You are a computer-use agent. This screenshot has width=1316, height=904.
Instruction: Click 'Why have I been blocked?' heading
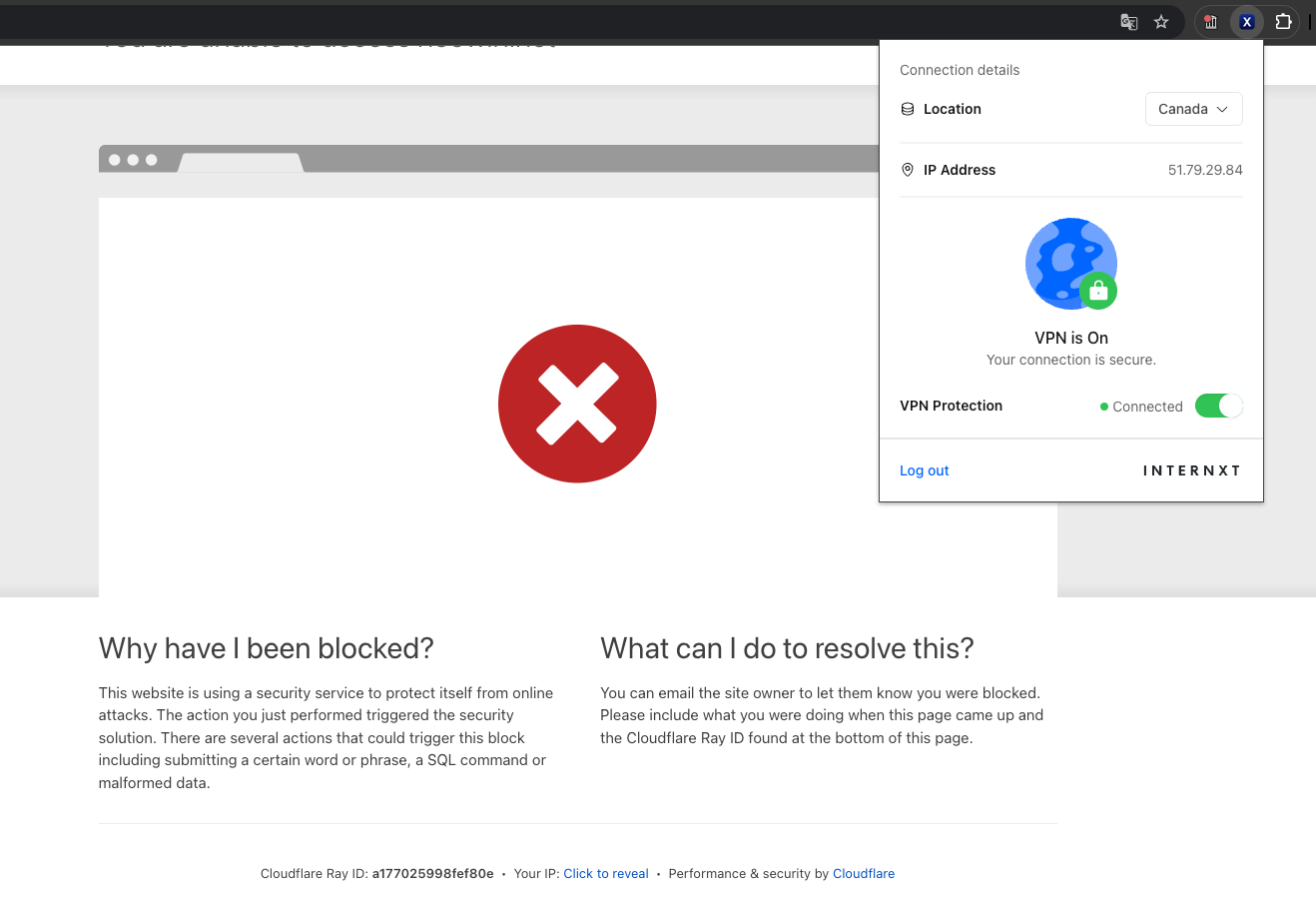coord(267,648)
